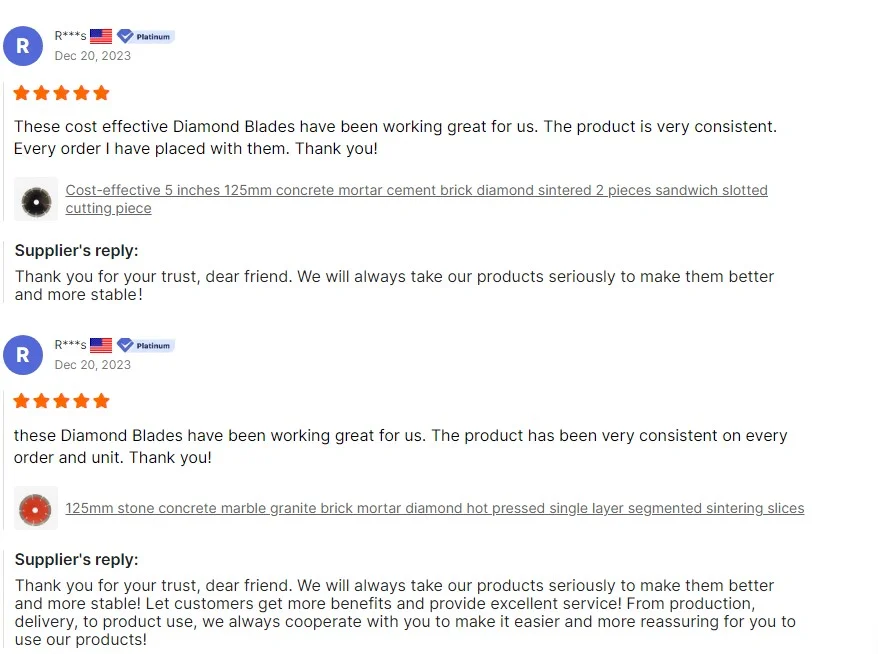The image size is (878, 654).
Task: Click second Supplier's reply heading
Action: click(x=76, y=559)
